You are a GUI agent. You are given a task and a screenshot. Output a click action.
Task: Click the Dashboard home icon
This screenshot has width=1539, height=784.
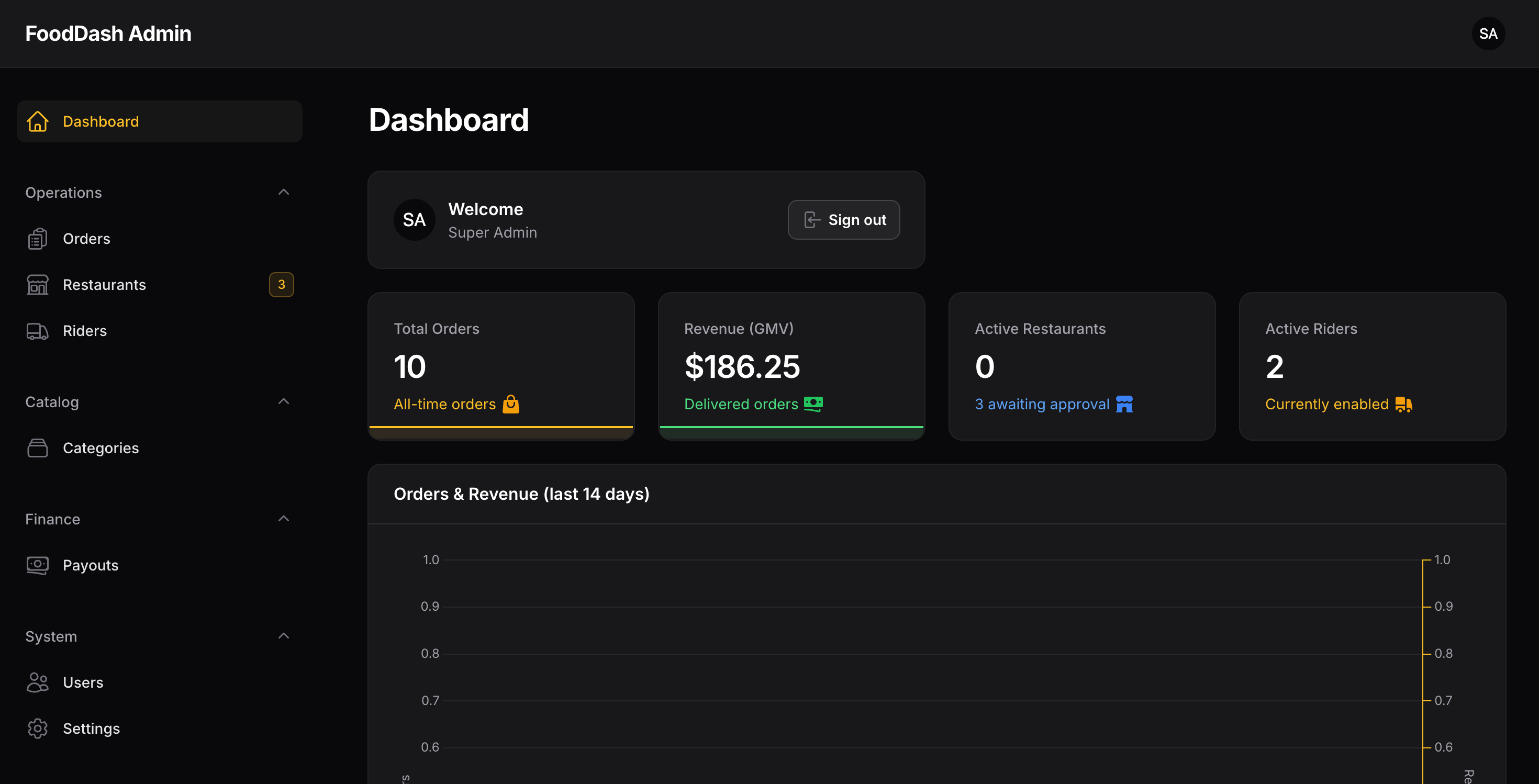tap(37, 121)
